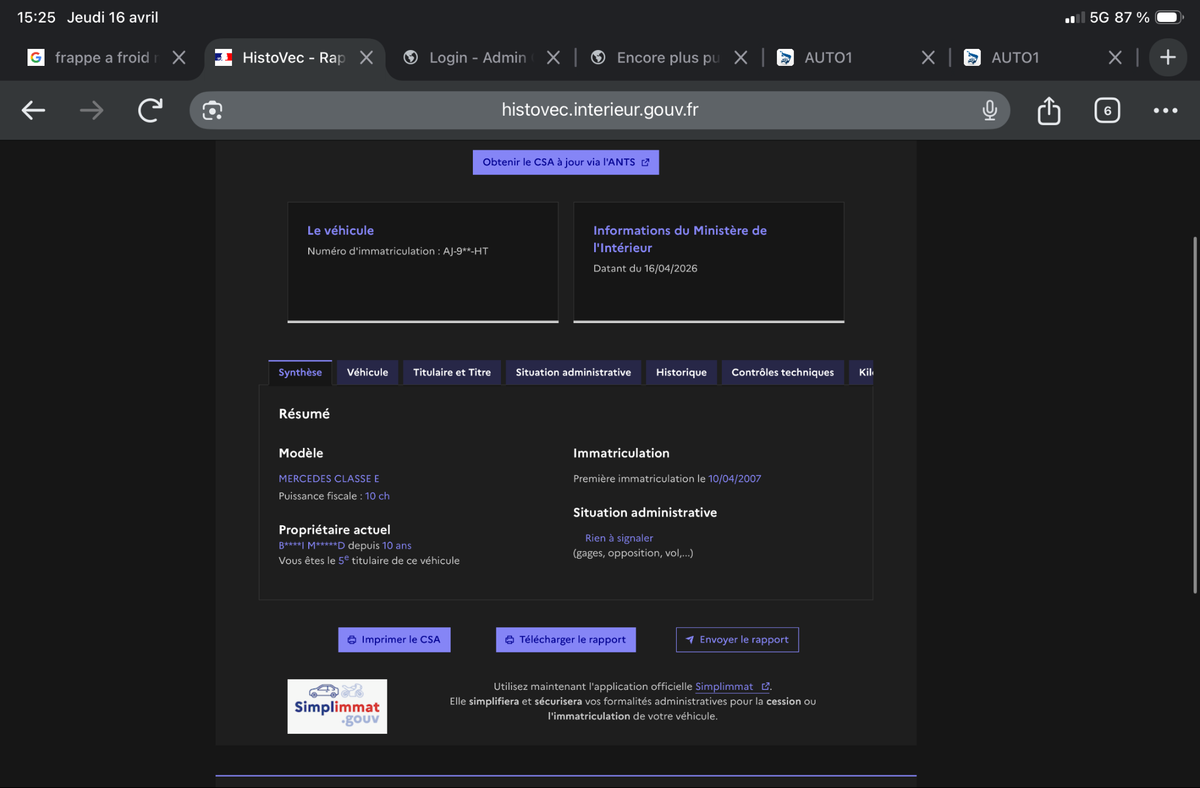Open the browser three-dots menu
Viewport: 1200px width, 788px height.
[x=1165, y=111]
